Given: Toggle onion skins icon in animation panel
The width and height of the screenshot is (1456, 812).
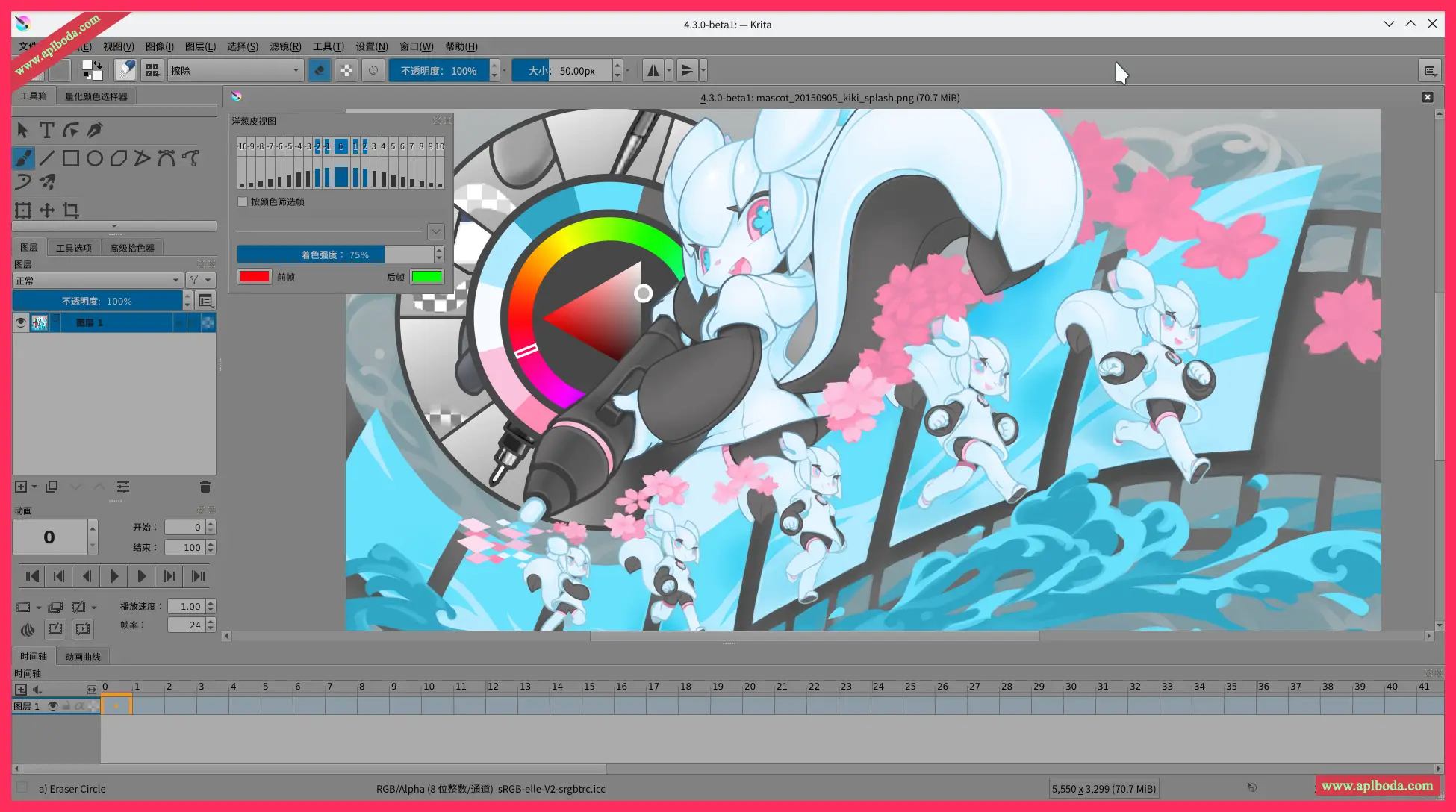Looking at the screenshot, I should click(x=28, y=629).
